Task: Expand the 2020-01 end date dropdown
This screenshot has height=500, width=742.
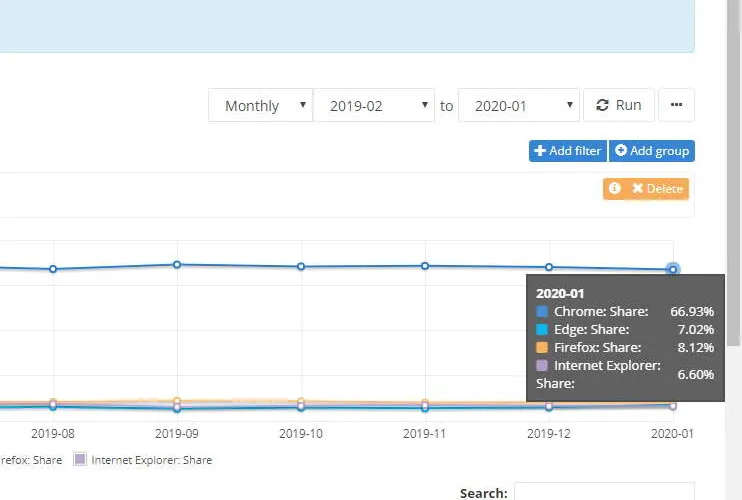Action: [x=518, y=105]
